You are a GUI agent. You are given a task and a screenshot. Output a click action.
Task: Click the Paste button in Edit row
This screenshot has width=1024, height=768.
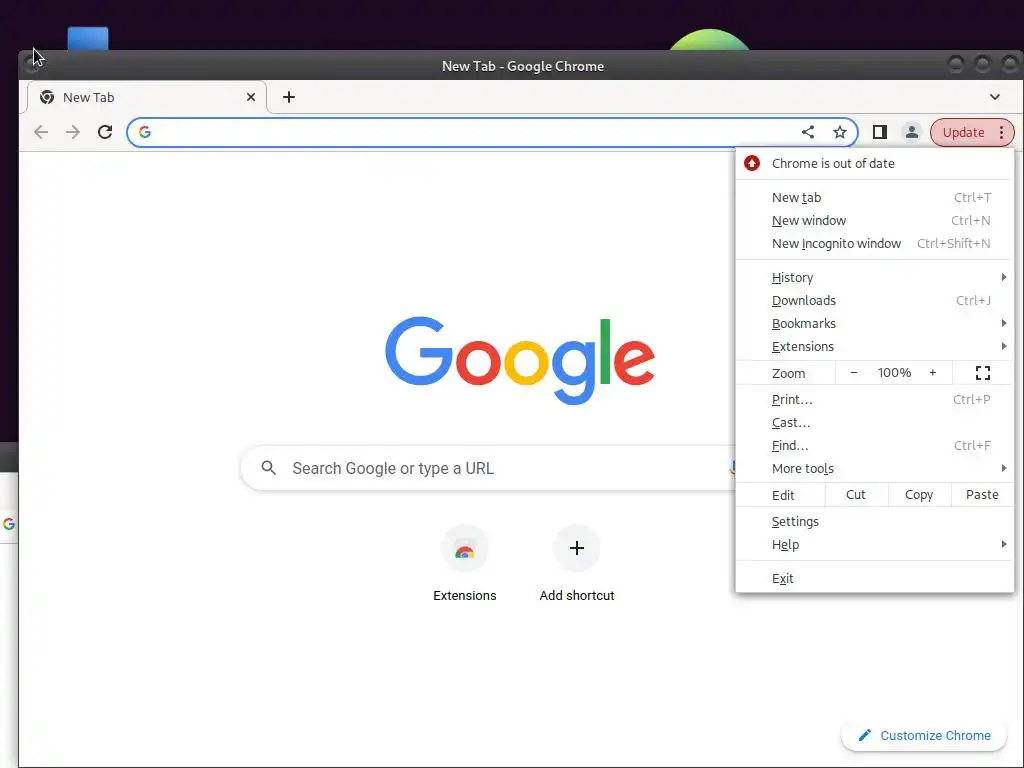[x=982, y=495]
